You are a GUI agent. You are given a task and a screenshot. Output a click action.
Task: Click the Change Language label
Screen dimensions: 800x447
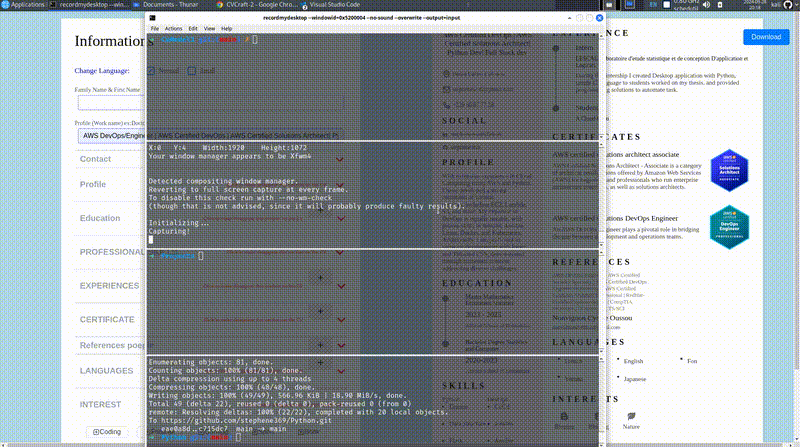point(102,71)
